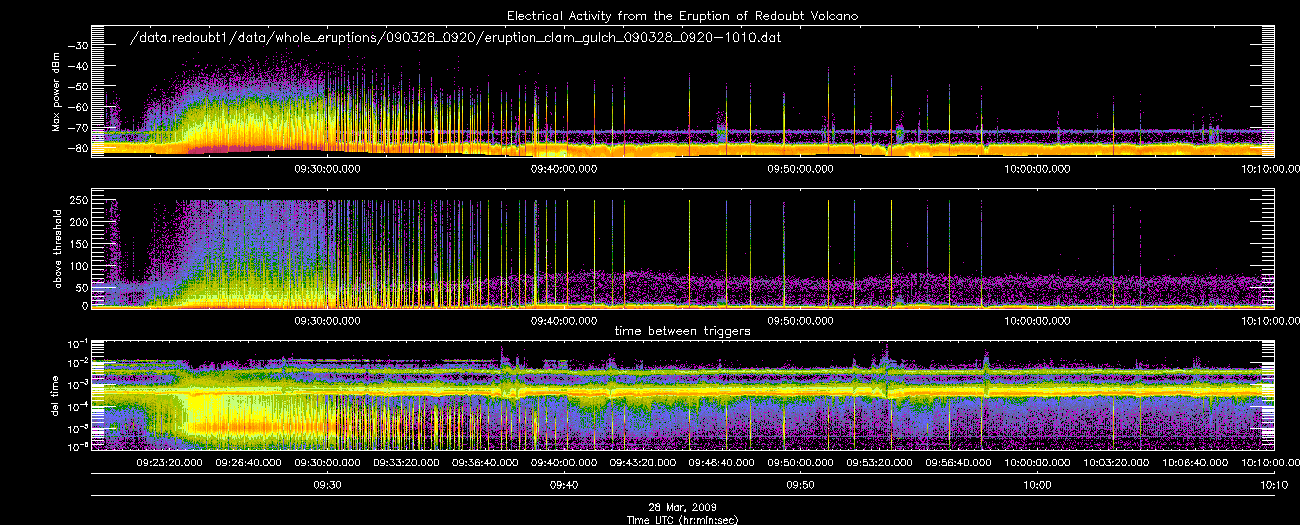
Task: Click the '09:36:40.000' time label
Action: (485, 464)
